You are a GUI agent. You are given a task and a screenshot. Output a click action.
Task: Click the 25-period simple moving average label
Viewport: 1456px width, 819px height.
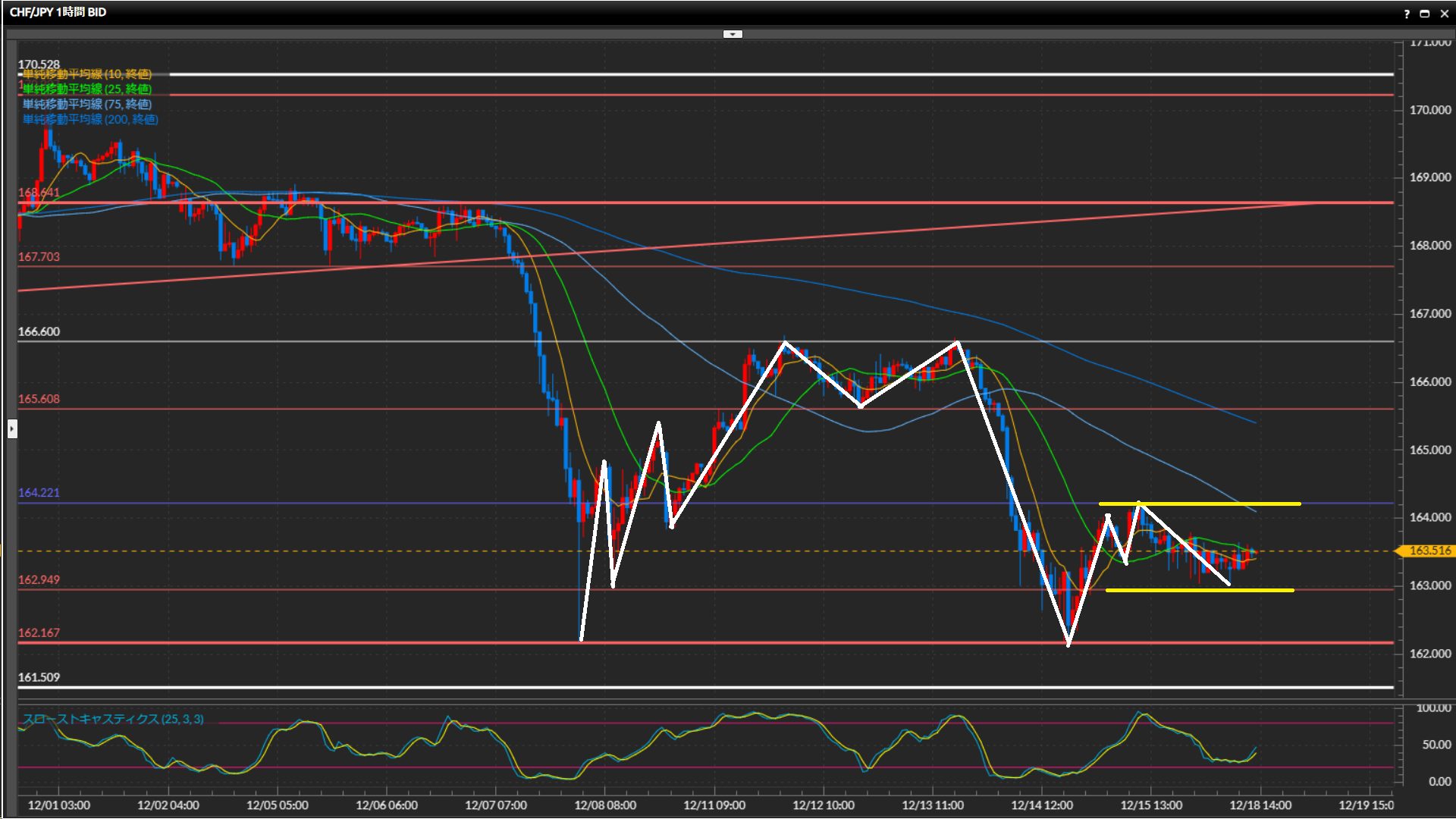(x=86, y=89)
